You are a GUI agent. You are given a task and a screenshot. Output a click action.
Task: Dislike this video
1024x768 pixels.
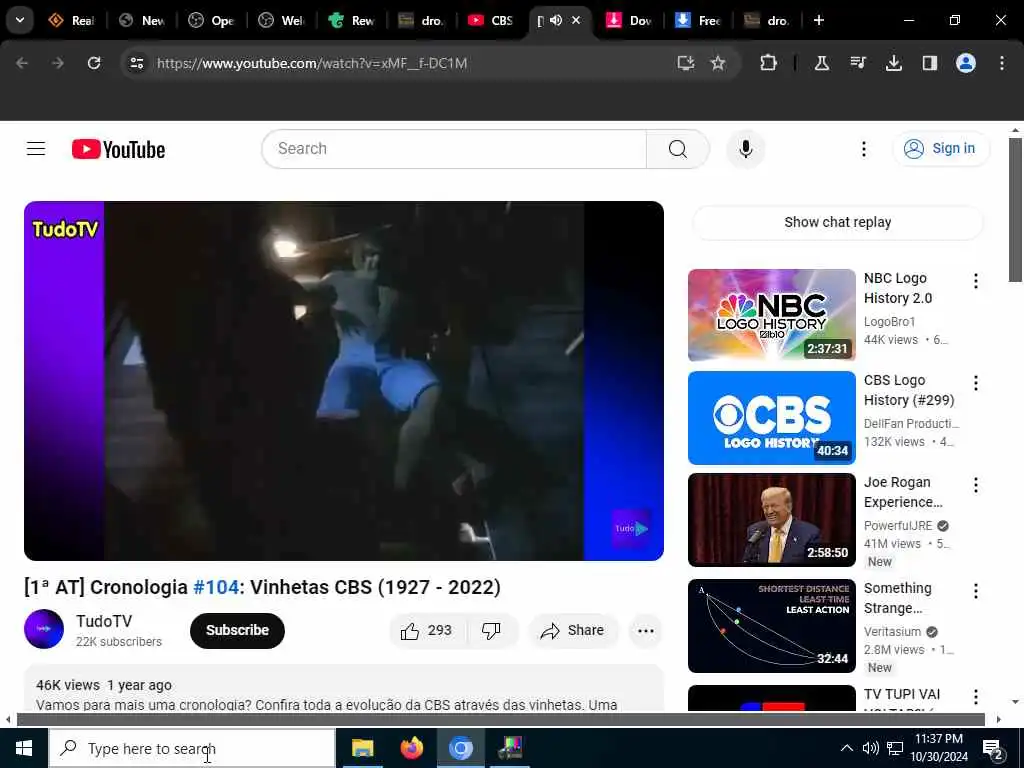(x=491, y=631)
